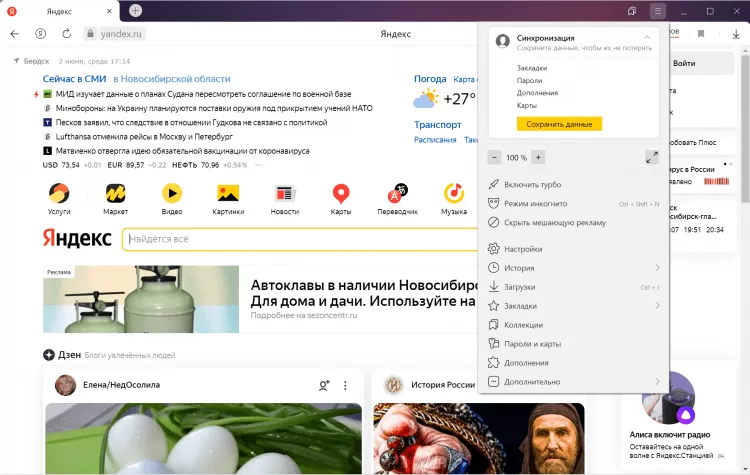The image size is (750, 475).
Task: Collapse the Синхронизация panel chevron
Action: pos(647,38)
